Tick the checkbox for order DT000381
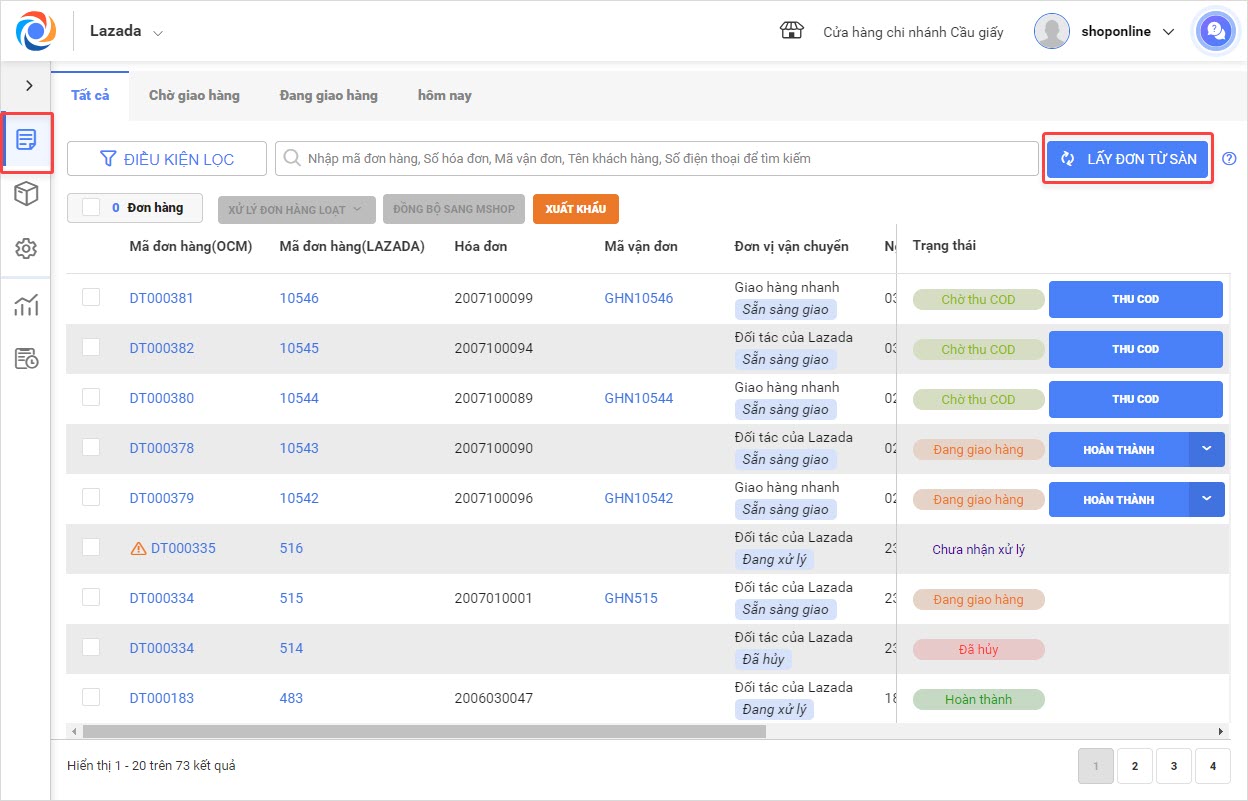This screenshot has height=801, width=1248. point(91,297)
